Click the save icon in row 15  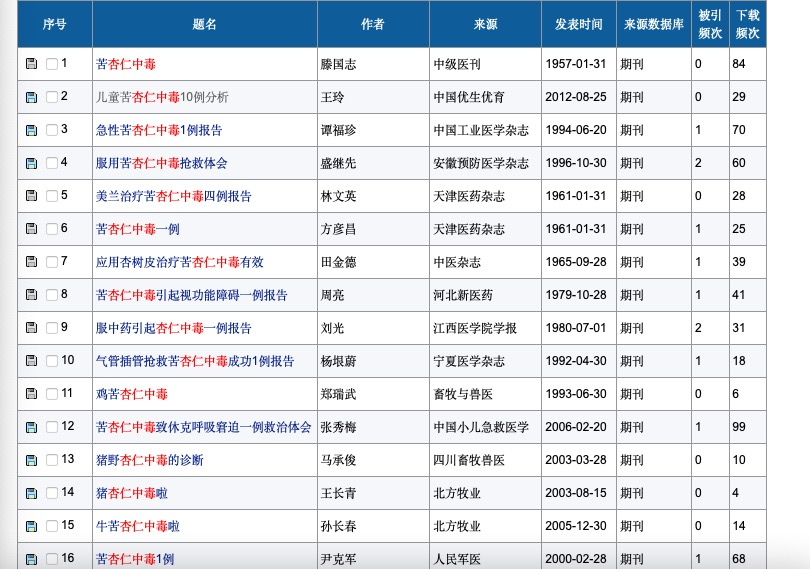pyautogui.click(x=32, y=526)
